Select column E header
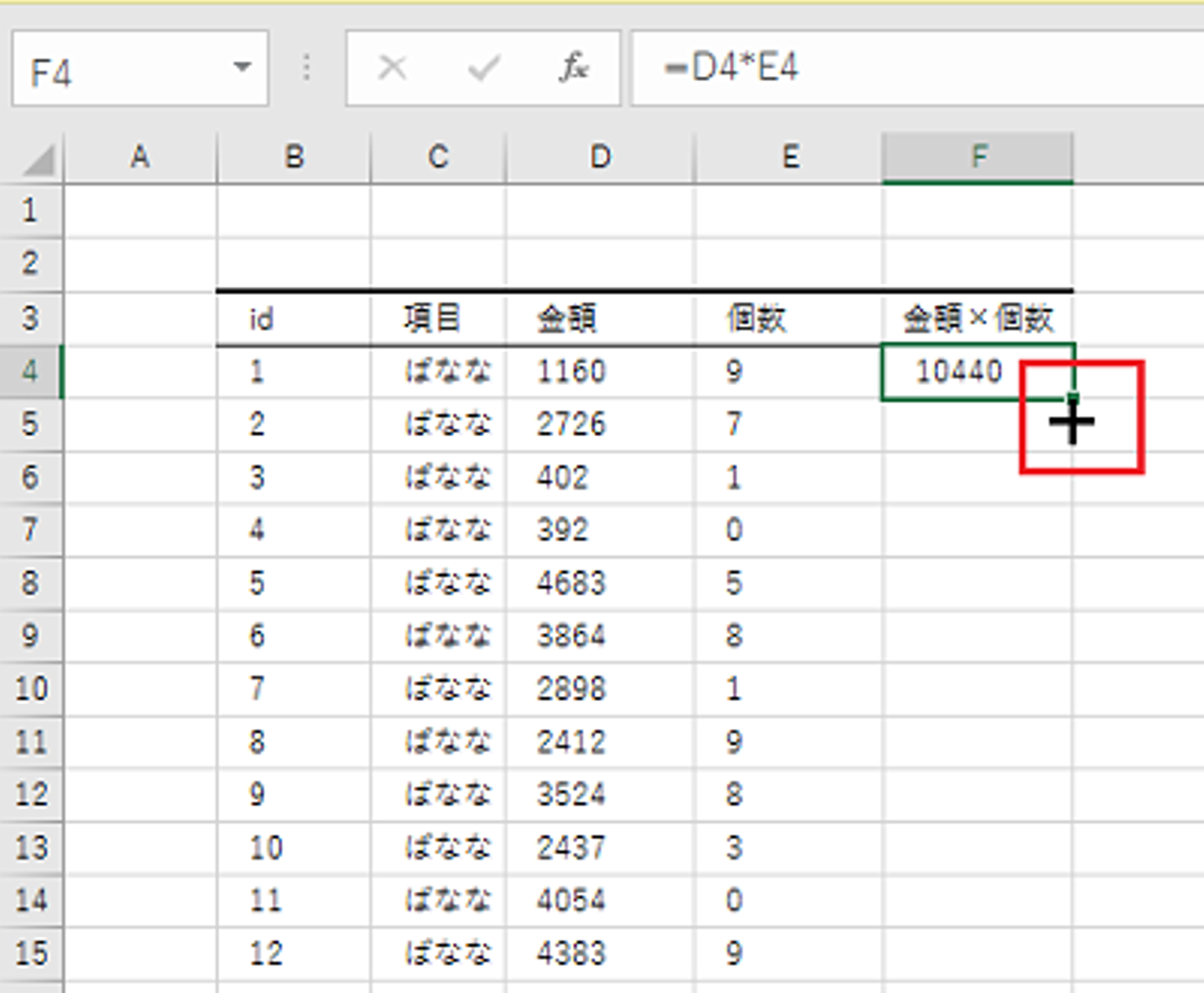This screenshot has height=993, width=1204. click(788, 157)
